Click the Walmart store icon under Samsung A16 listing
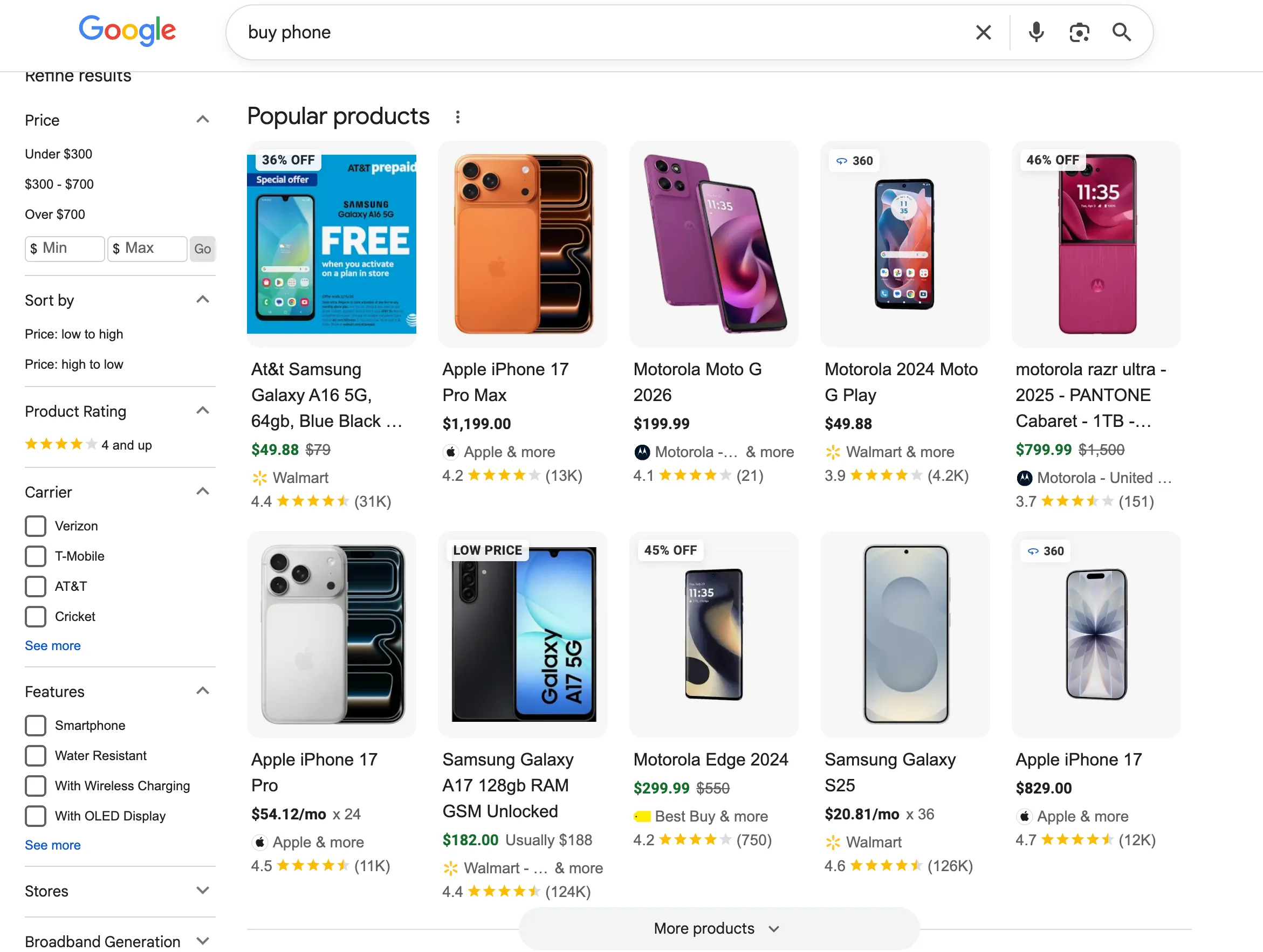This screenshot has width=1263, height=952. 260,478
